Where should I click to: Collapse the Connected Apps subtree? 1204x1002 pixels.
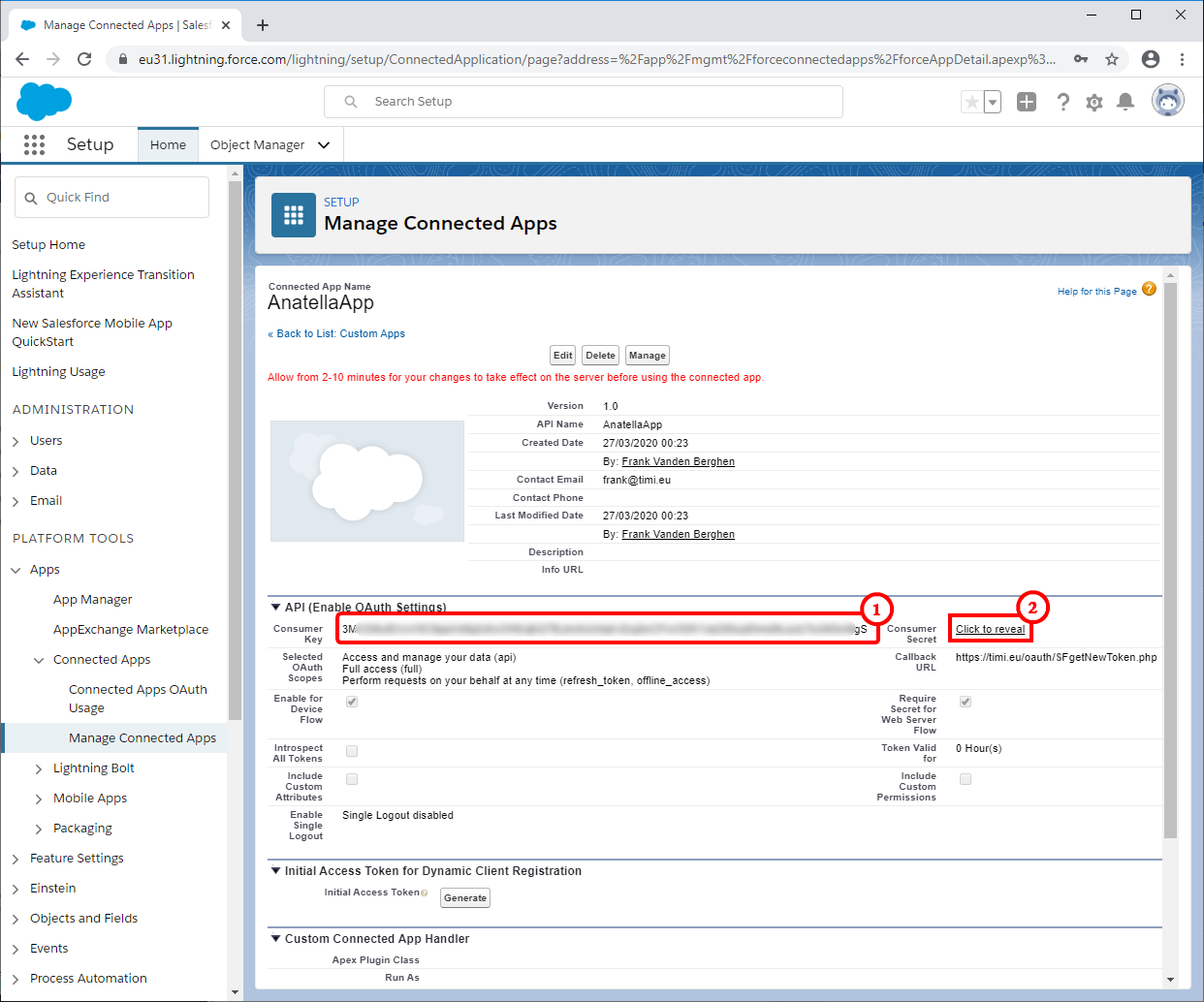click(39, 660)
